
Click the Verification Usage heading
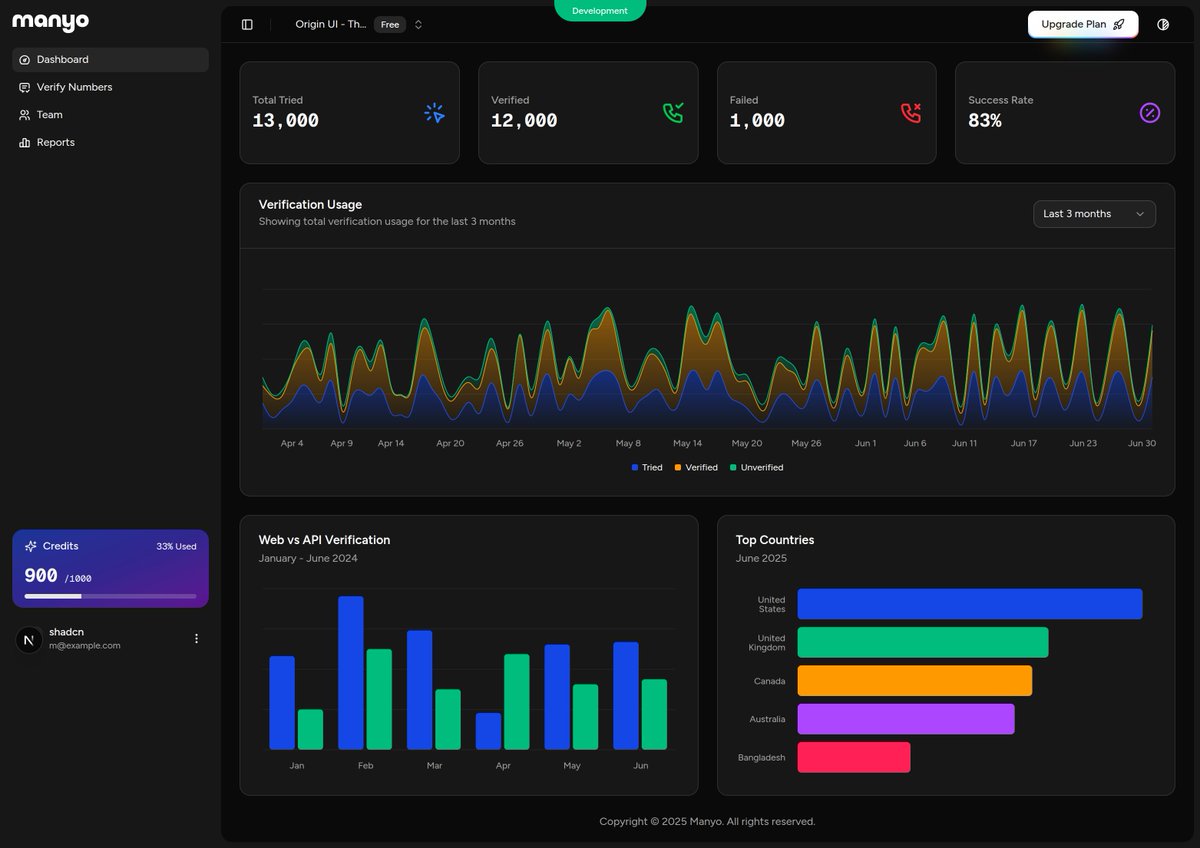(310, 205)
